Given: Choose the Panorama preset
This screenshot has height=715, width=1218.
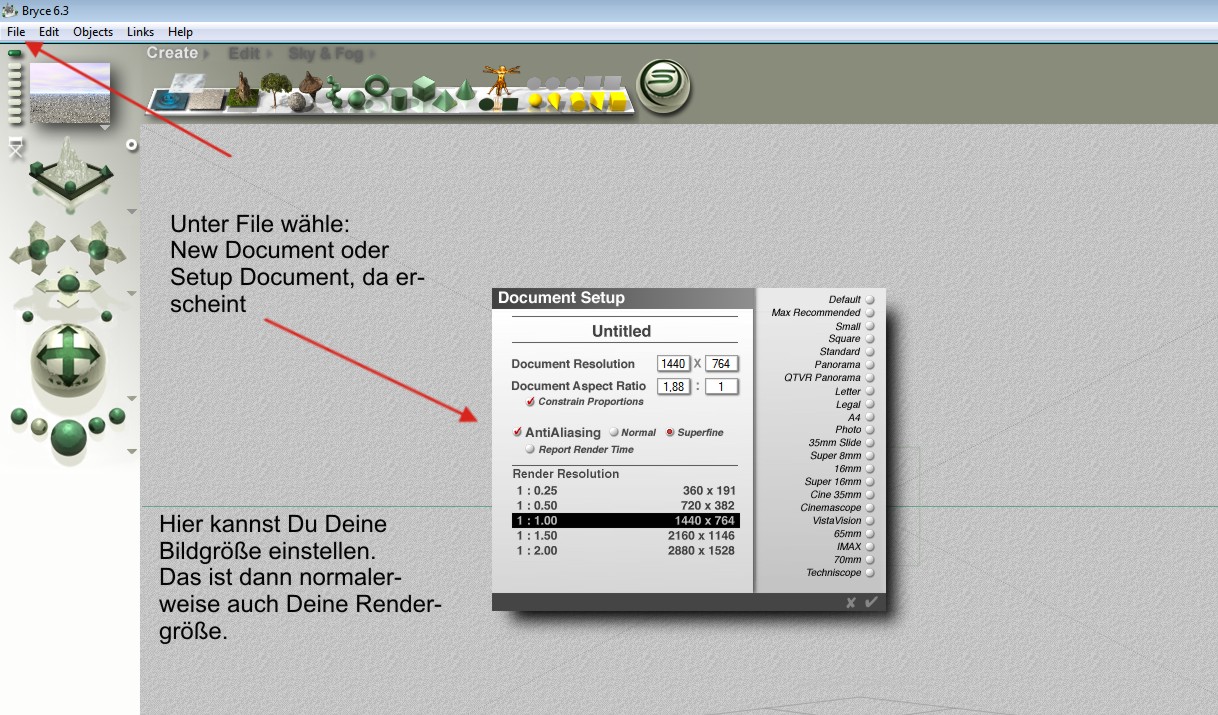Looking at the screenshot, I should click(869, 365).
